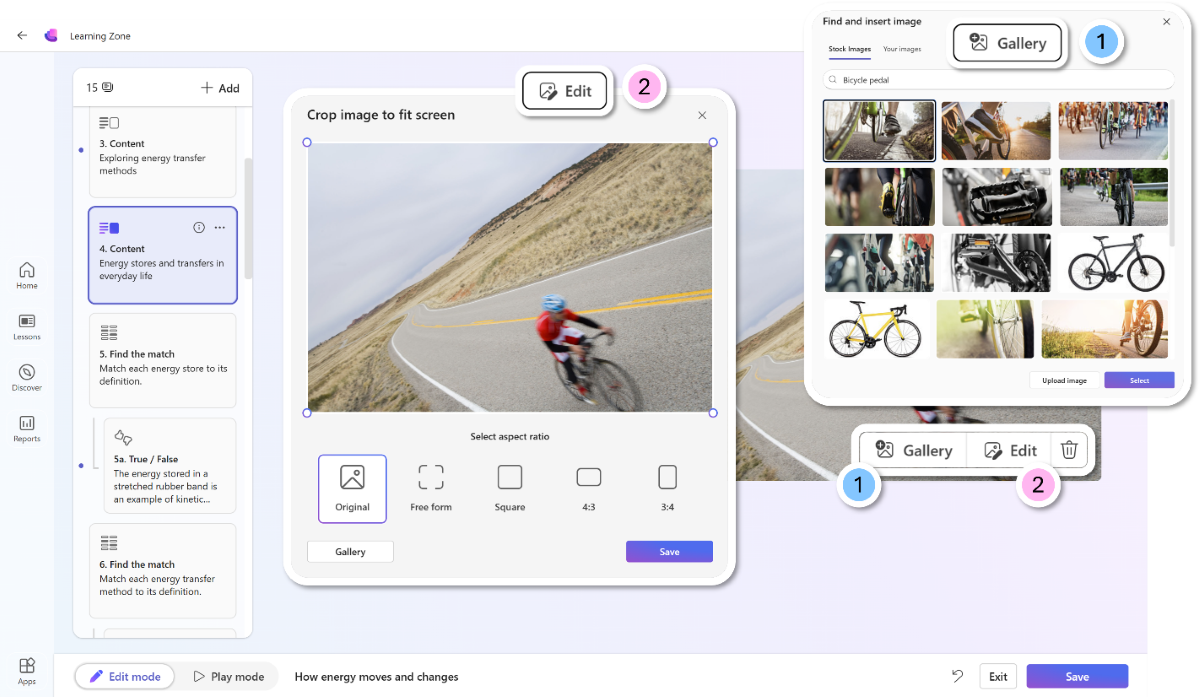Open more options on slide 4 card
This screenshot has width=1200, height=697.
(220, 228)
